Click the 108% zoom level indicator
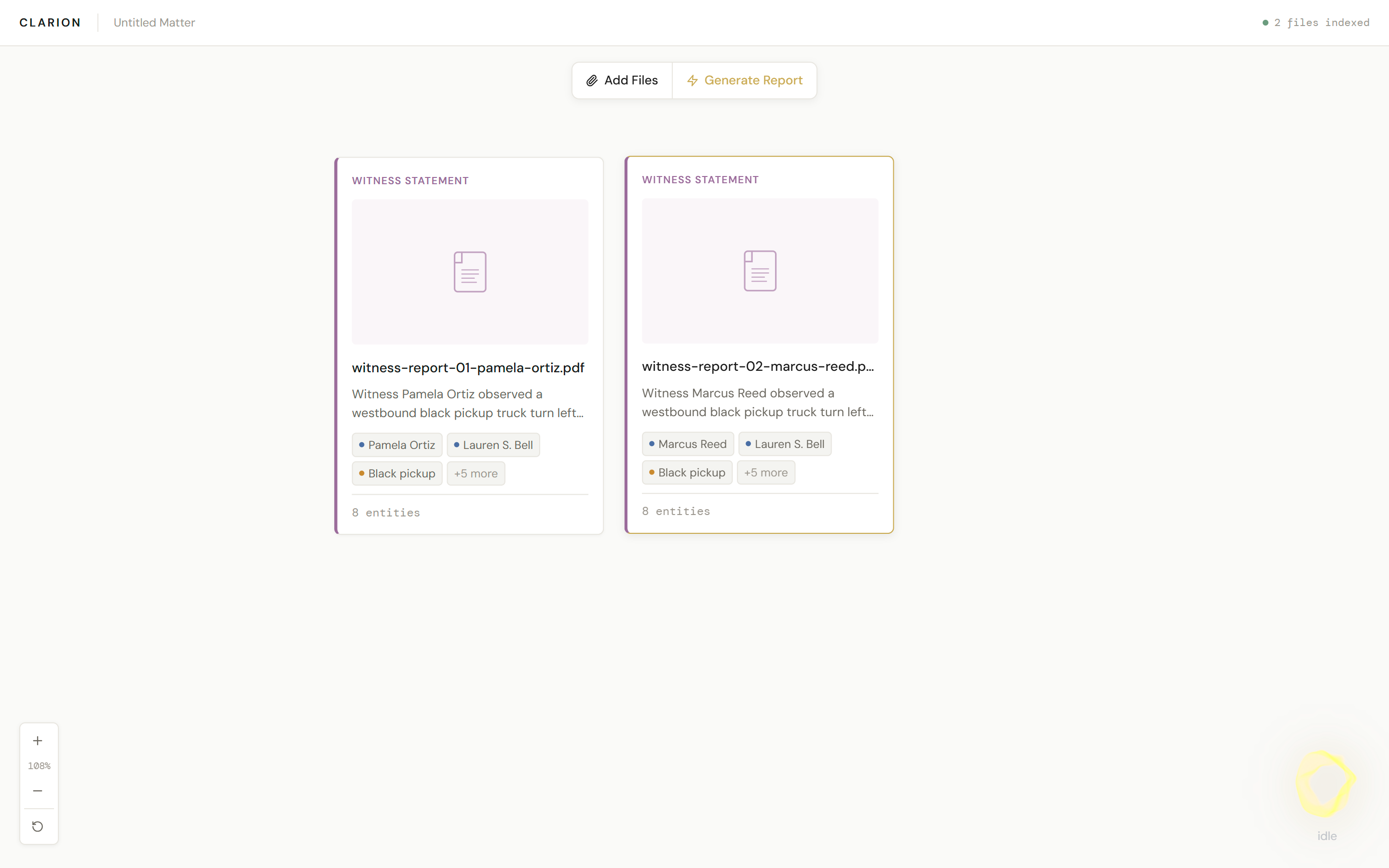 (39, 766)
